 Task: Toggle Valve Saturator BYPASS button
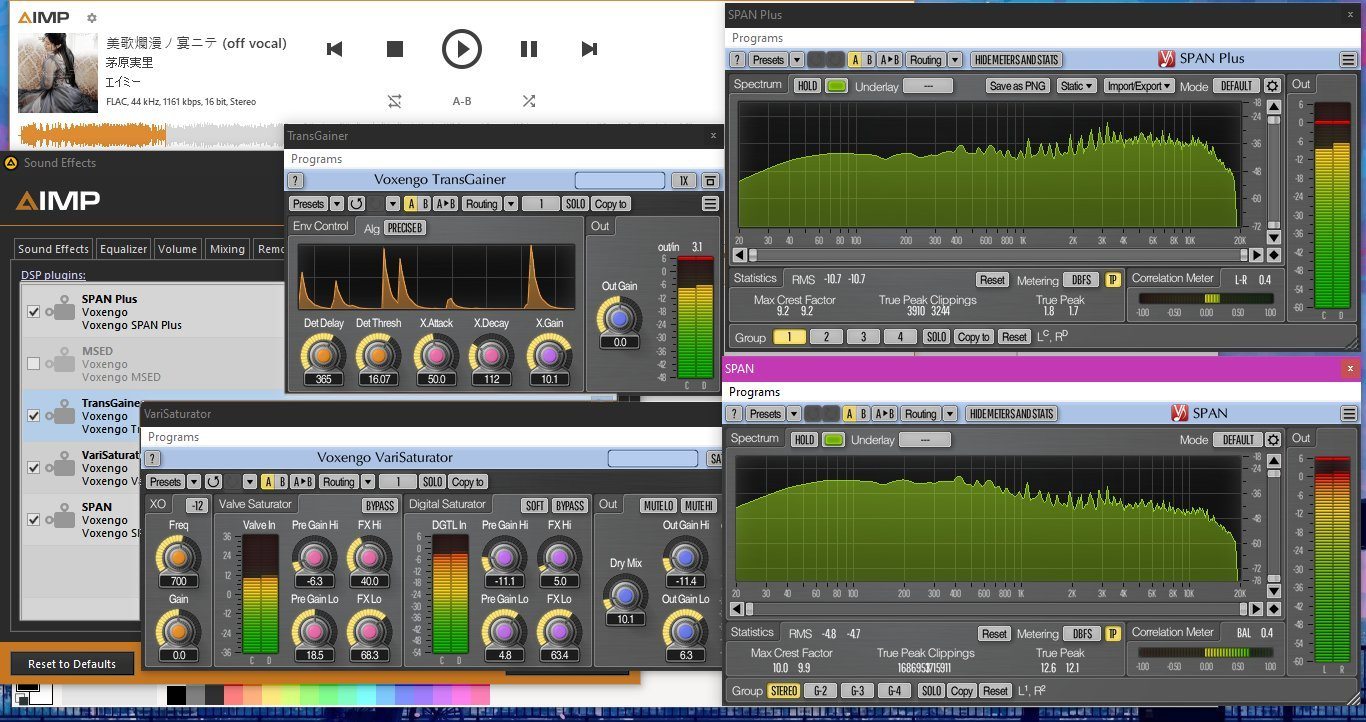coord(379,505)
